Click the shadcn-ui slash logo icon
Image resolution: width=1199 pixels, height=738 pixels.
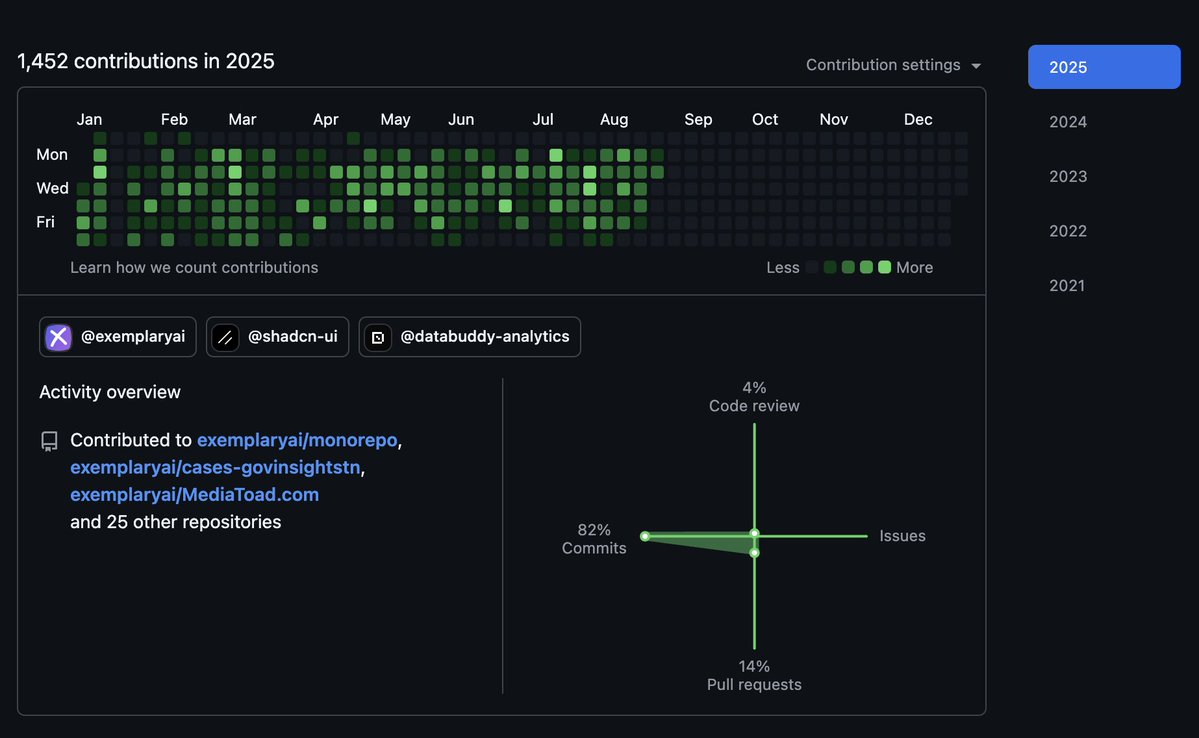(225, 337)
